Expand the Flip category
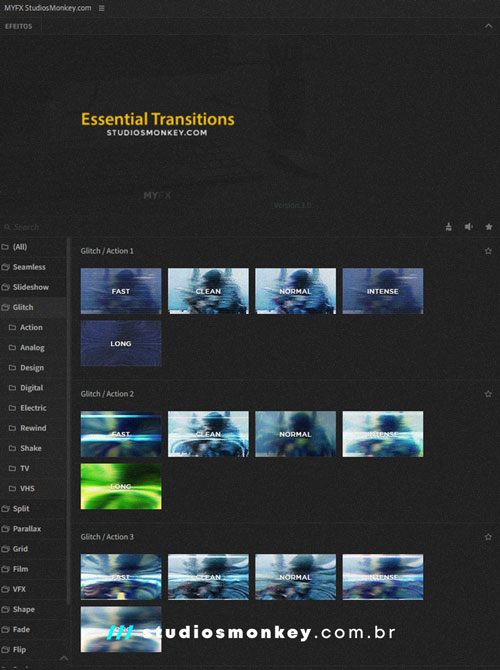Viewport: 500px width, 670px height. pyautogui.click(x=33, y=649)
